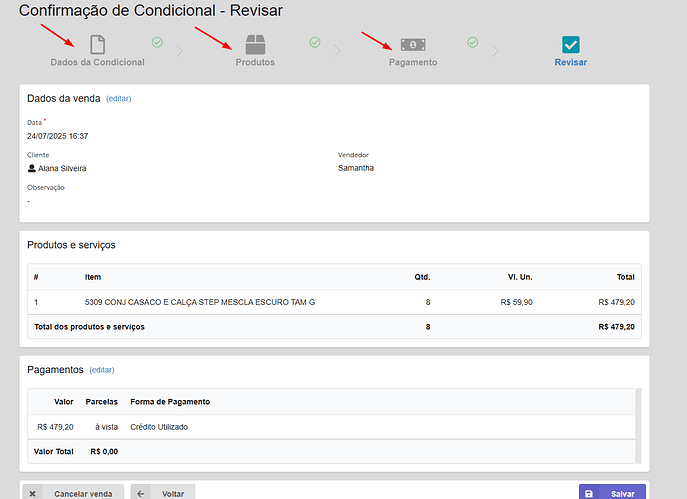Go to the Pagamento step label

pyautogui.click(x=413, y=62)
